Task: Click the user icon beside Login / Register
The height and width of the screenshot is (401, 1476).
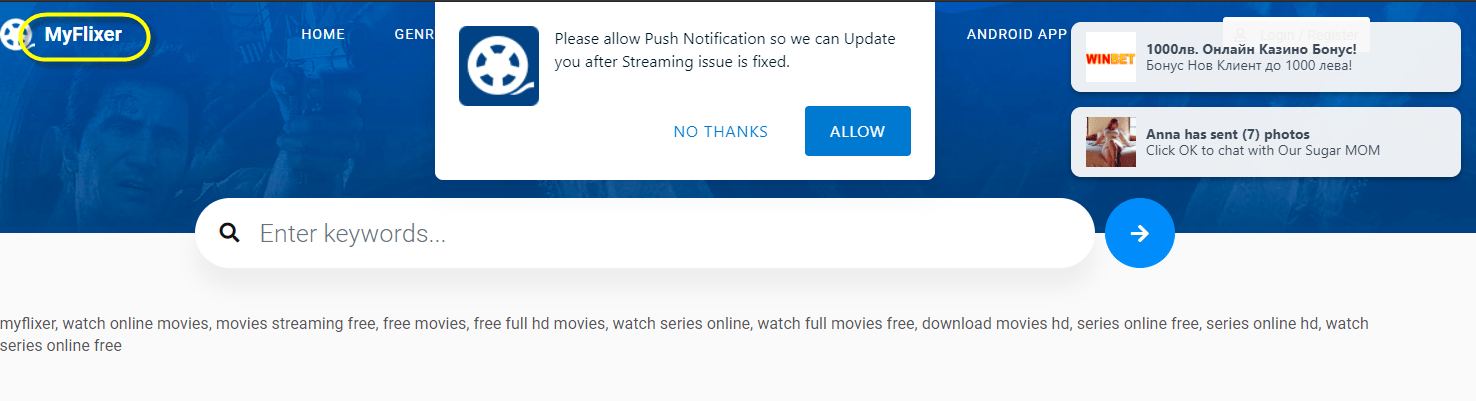Action: (x=1241, y=35)
